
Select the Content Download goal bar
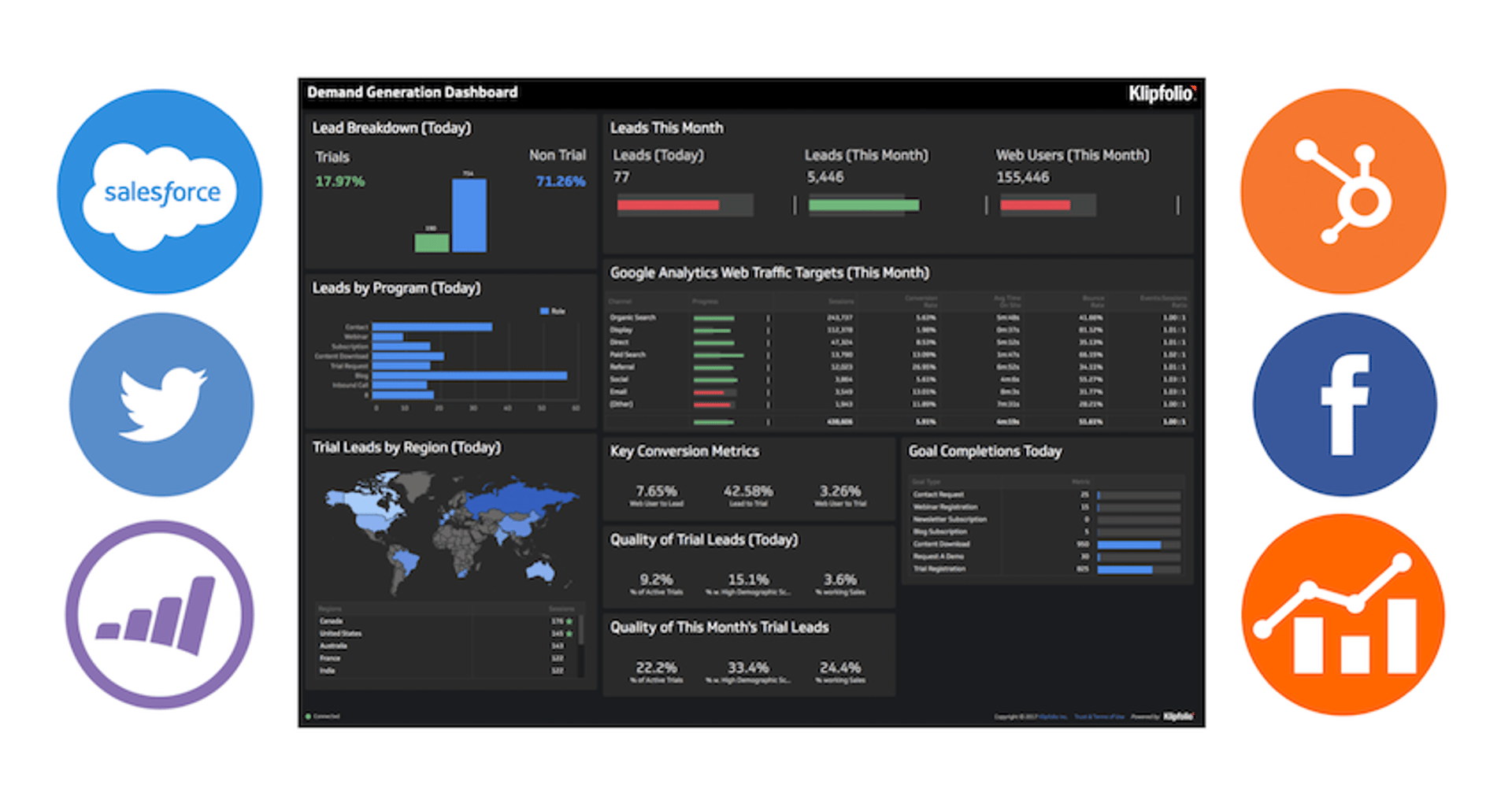(1128, 545)
